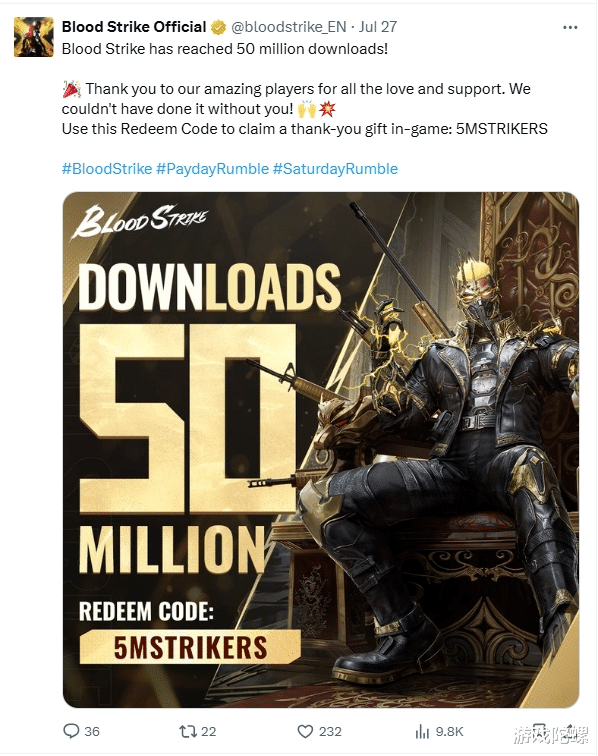Image resolution: width=598 pixels, height=756 pixels.
Task: Click the 36 replies count
Action: pos(92,731)
